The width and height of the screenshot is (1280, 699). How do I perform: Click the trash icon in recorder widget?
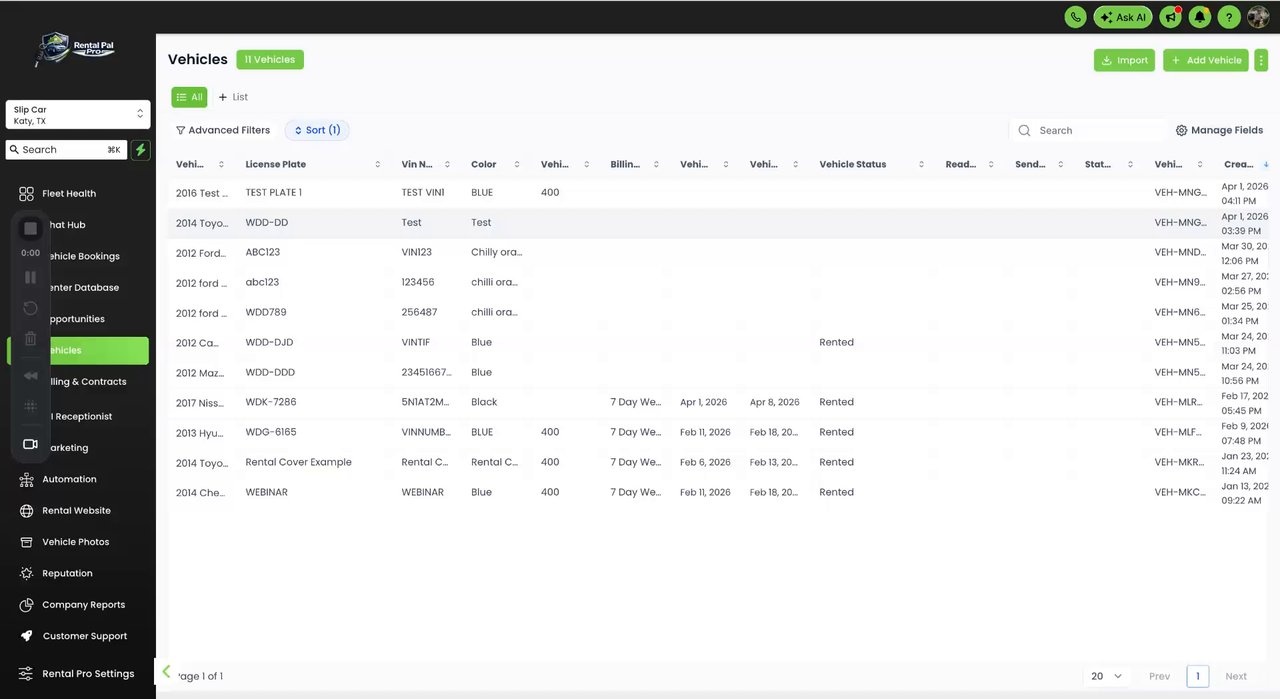click(x=31, y=339)
